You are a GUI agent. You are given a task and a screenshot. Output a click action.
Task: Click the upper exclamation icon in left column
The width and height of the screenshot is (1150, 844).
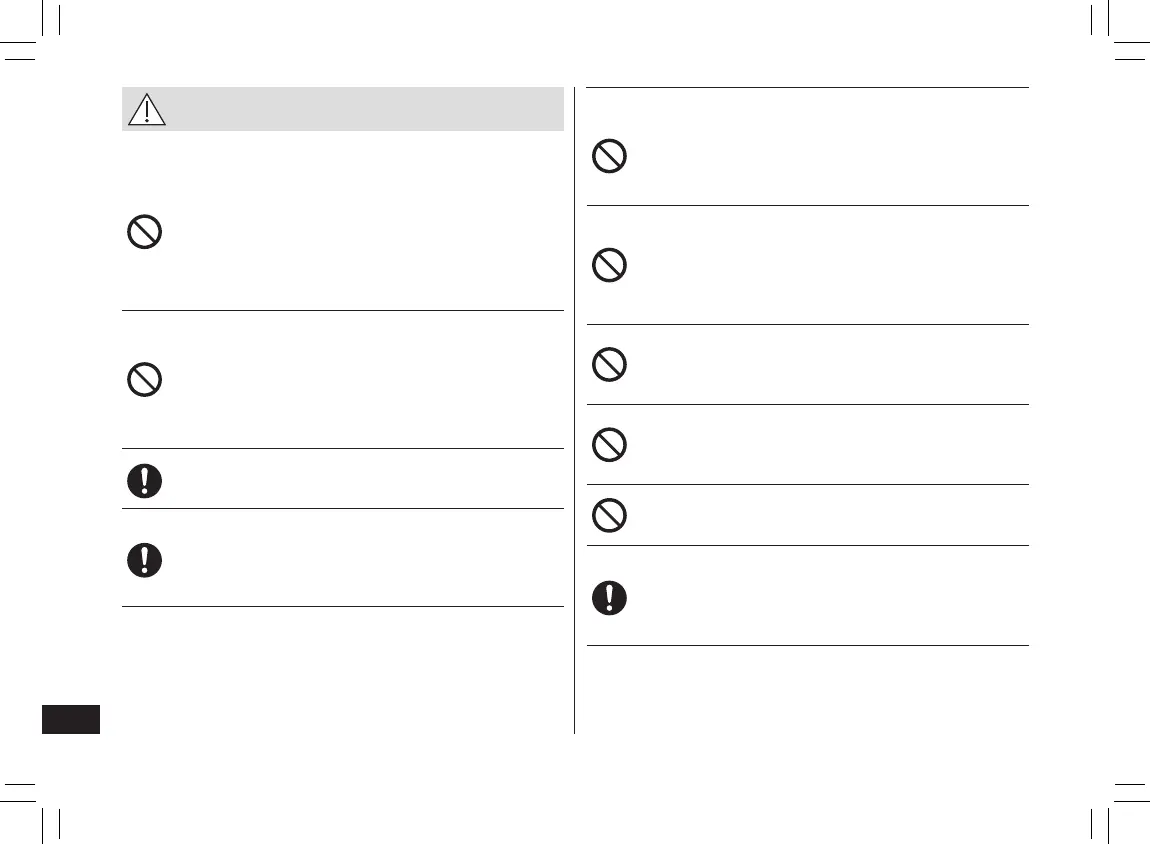[145, 481]
